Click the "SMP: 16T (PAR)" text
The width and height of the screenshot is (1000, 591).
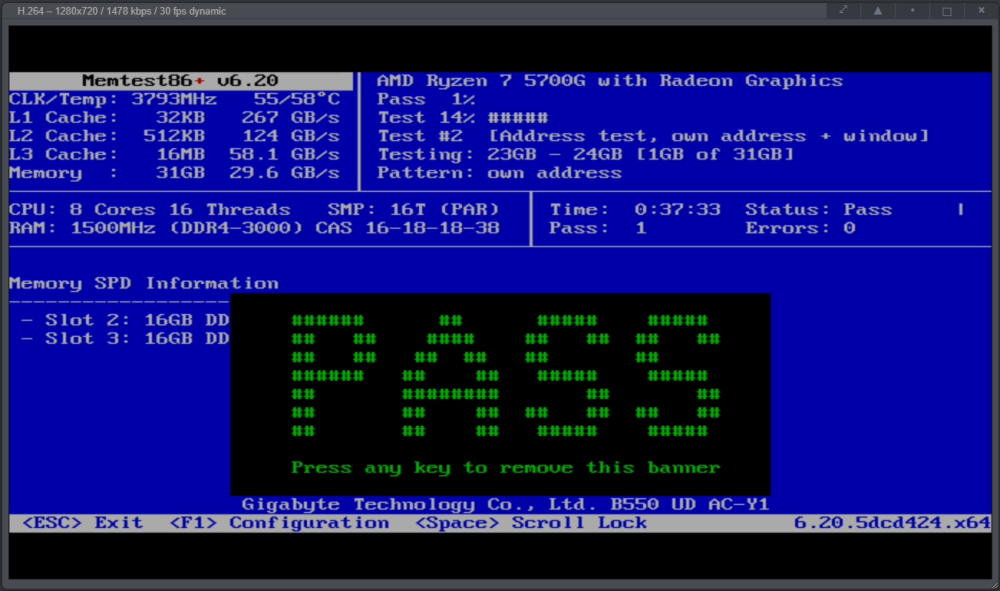(413, 210)
